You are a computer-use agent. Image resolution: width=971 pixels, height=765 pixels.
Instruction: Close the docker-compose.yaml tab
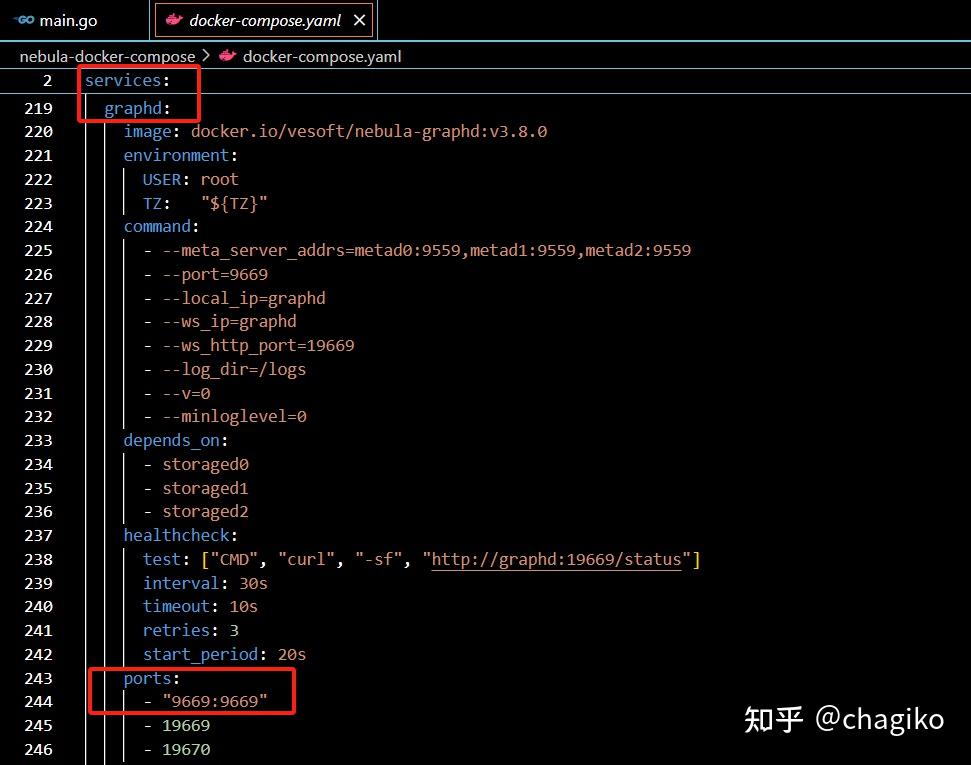(359, 19)
